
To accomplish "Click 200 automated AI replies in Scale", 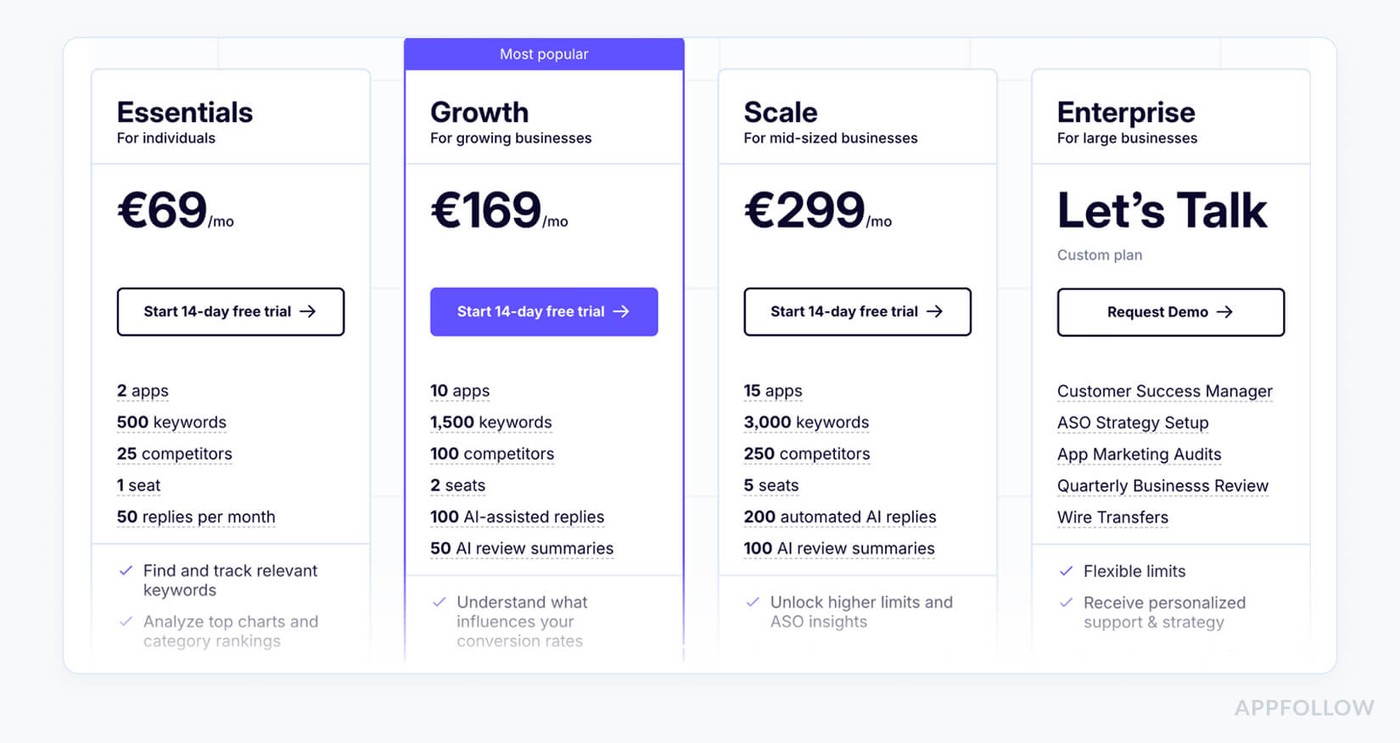I will [x=840, y=517].
